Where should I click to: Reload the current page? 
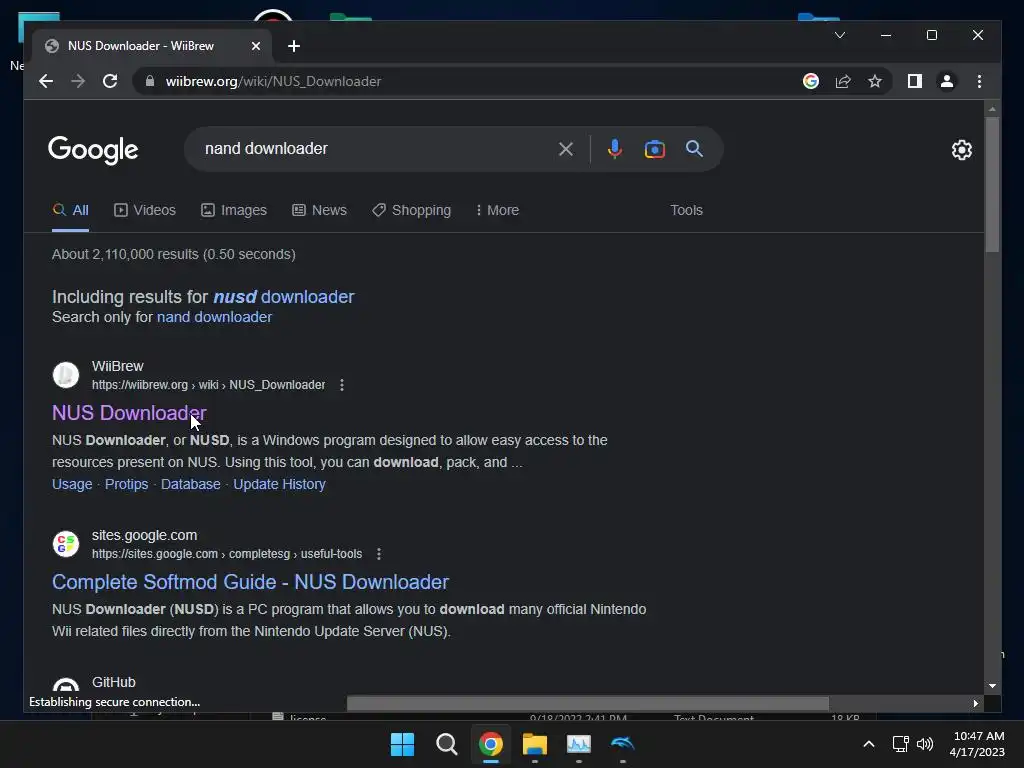(110, 81)
